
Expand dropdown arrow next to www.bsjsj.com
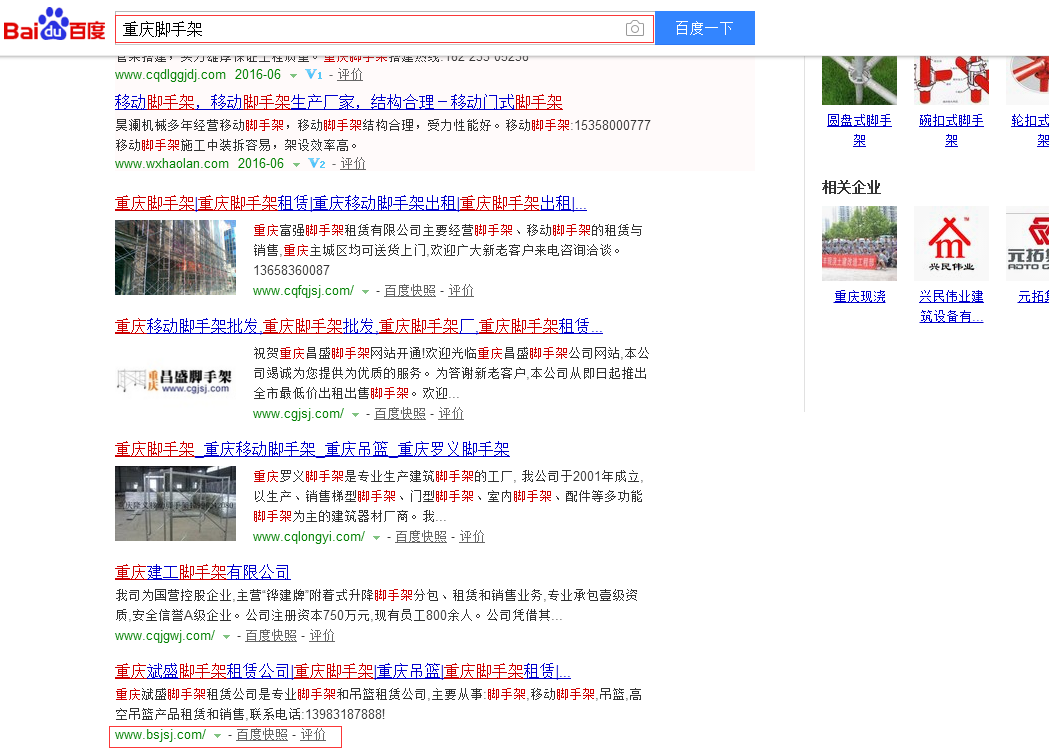[x=217, y=736]
